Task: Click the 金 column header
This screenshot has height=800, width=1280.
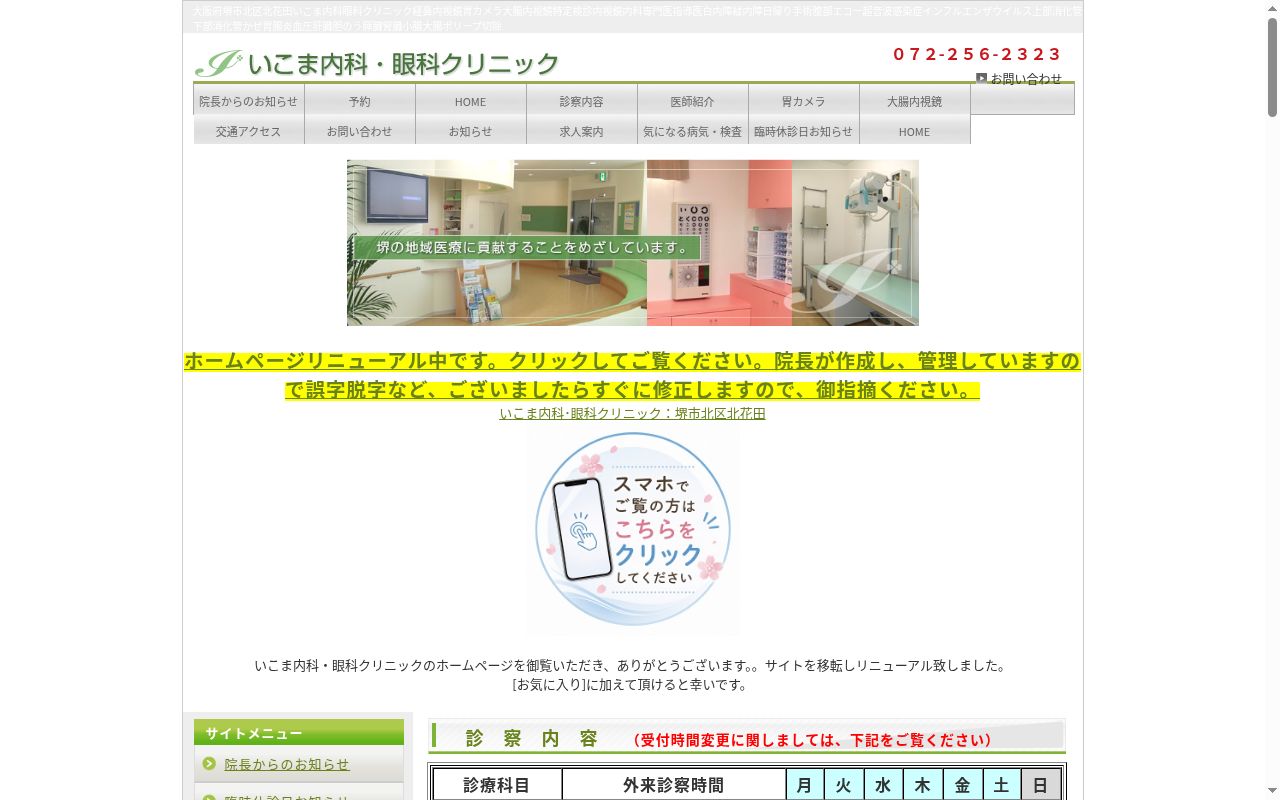Action: click(x=962, y=785)
